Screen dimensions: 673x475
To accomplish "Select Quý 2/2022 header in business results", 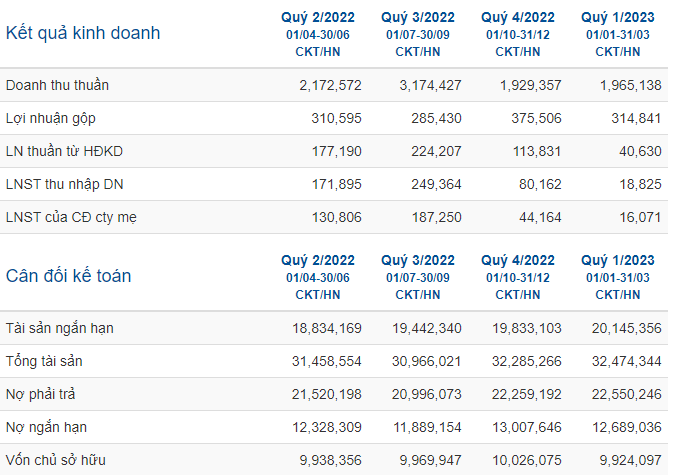I will click(x=318, y=18).
